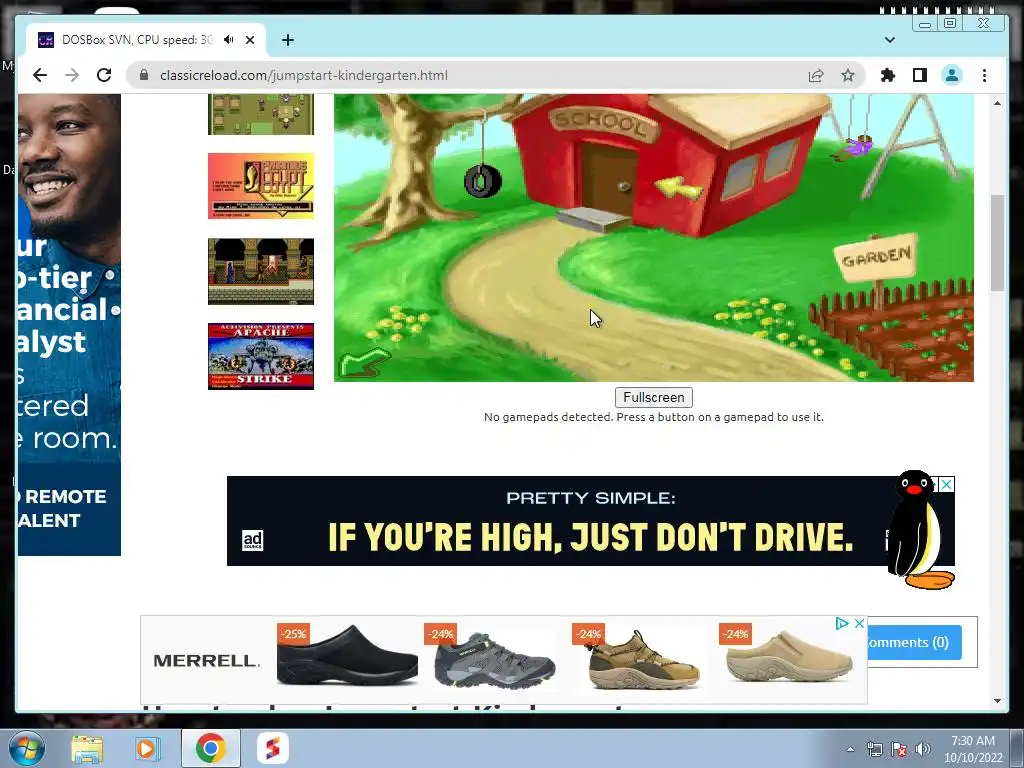Click the MERRELL brand logo

[206, 660]
